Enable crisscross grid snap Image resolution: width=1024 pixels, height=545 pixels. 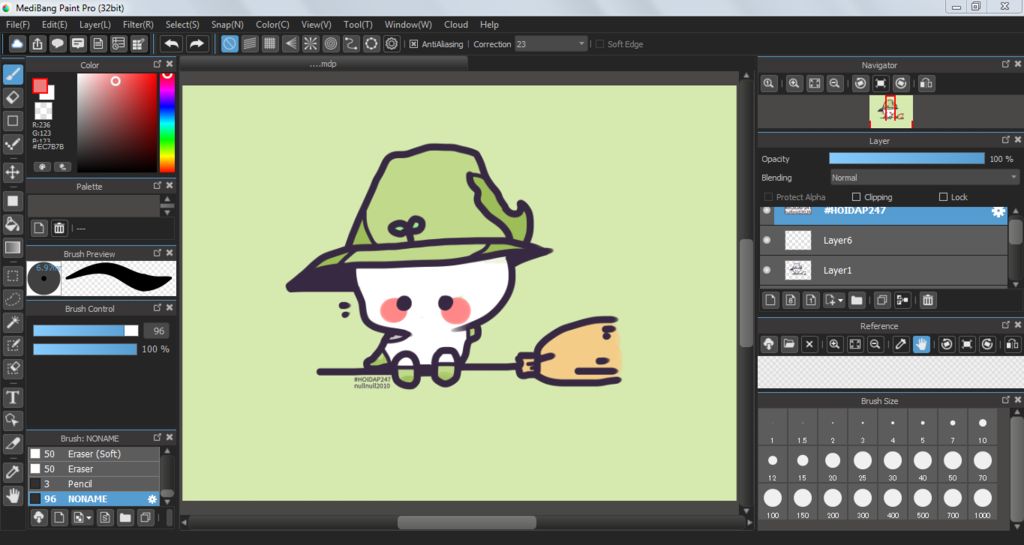click(x=270, y=44)
